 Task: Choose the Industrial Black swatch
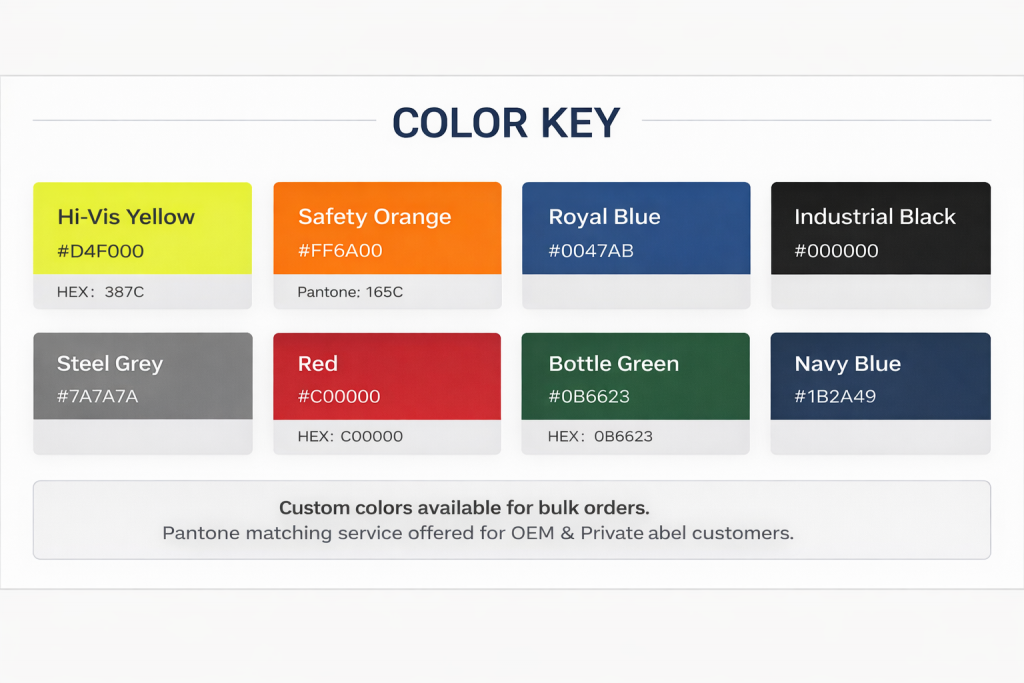pyautogui.click(x=880, y=227)
